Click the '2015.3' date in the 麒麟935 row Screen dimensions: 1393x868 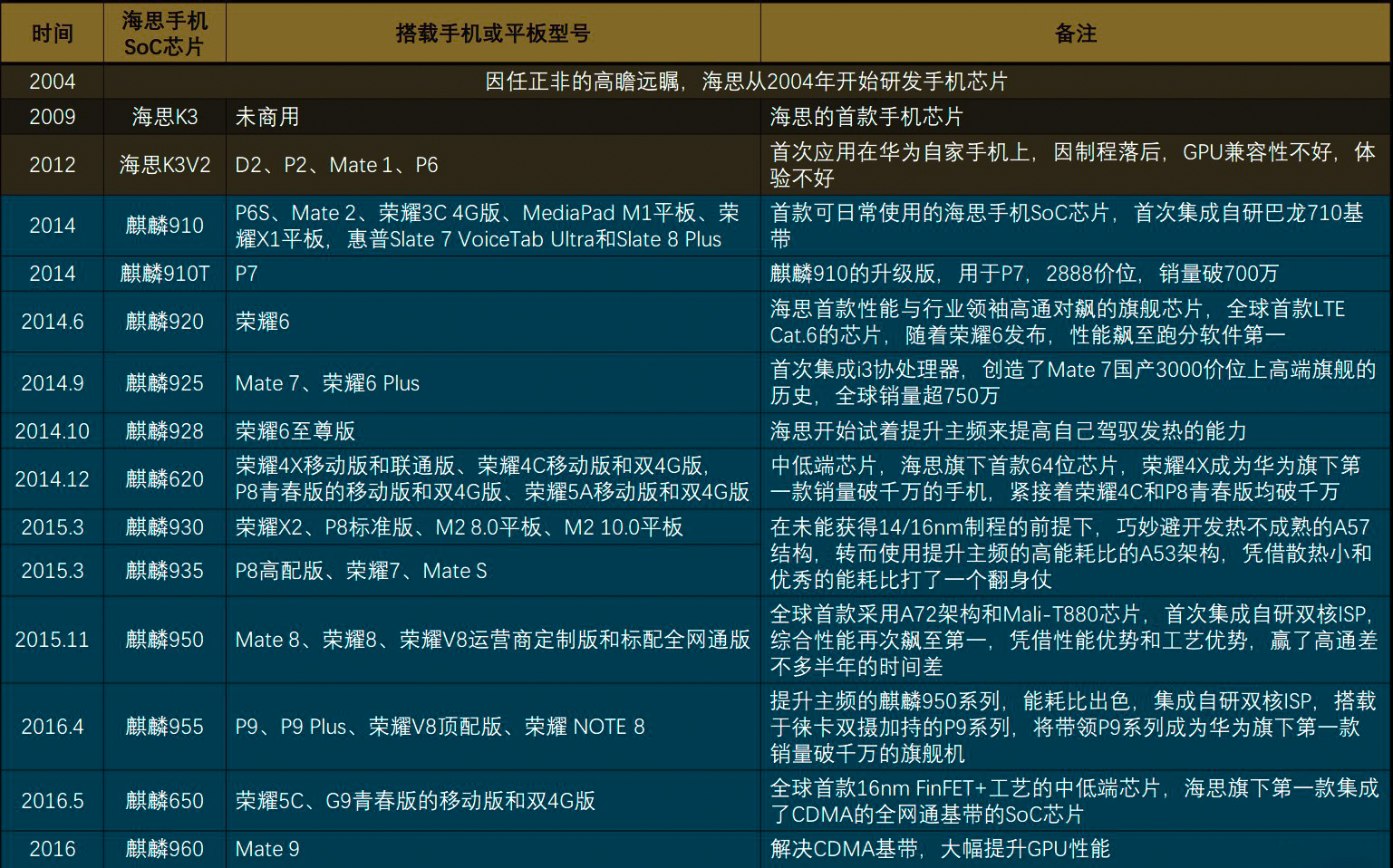pos(52,571)
